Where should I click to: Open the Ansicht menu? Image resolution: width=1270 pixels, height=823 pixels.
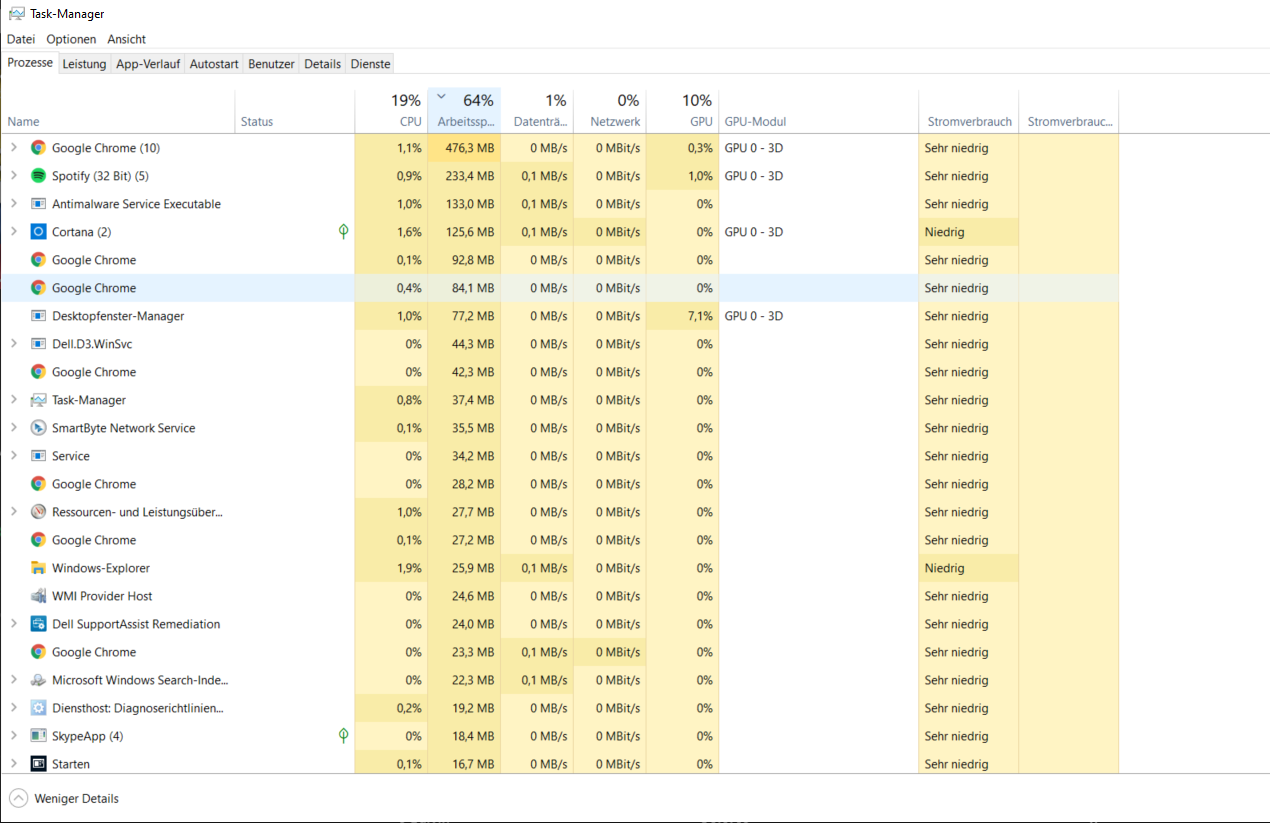pyautogui.click(x=127, y=39)
